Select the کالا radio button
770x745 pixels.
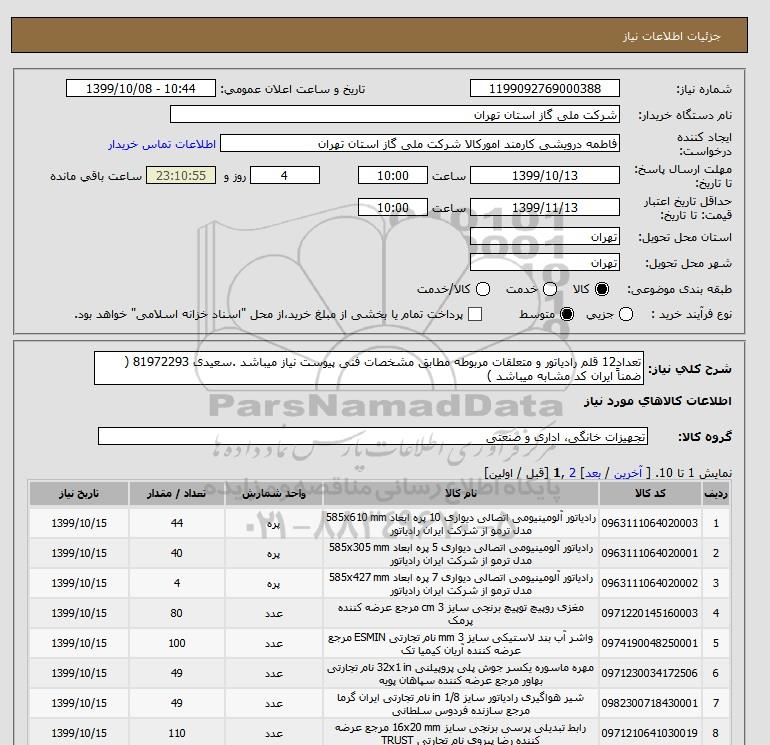tap(602, 289)
